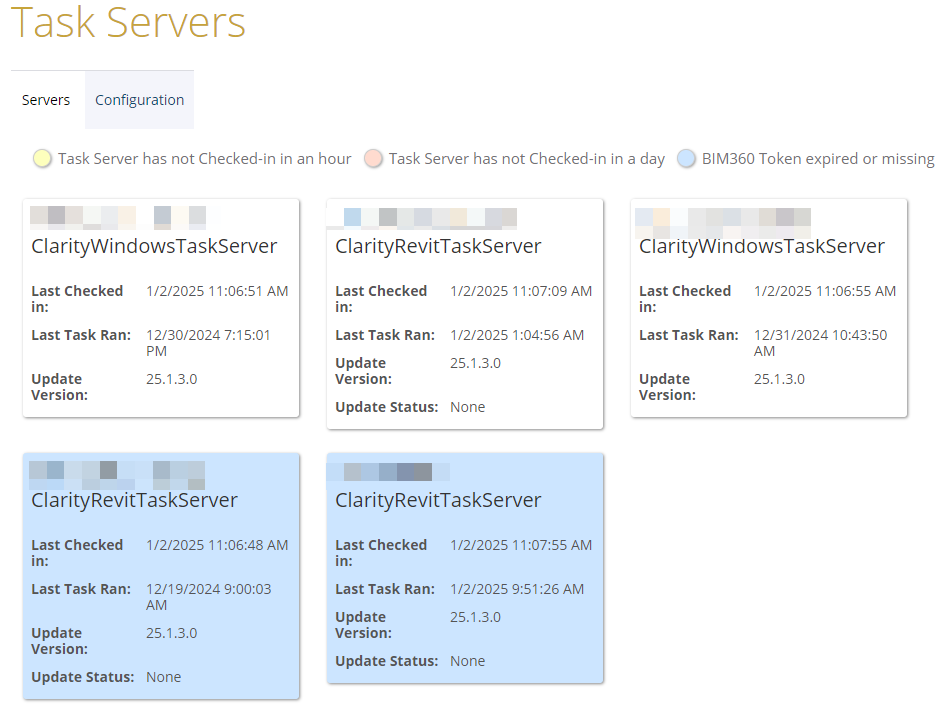This screenshot has height=721, width=952.
Task: Click the 'Task Server has not Checked-in in a day' text
Action: pyautogui.click(x=527, y=158)
